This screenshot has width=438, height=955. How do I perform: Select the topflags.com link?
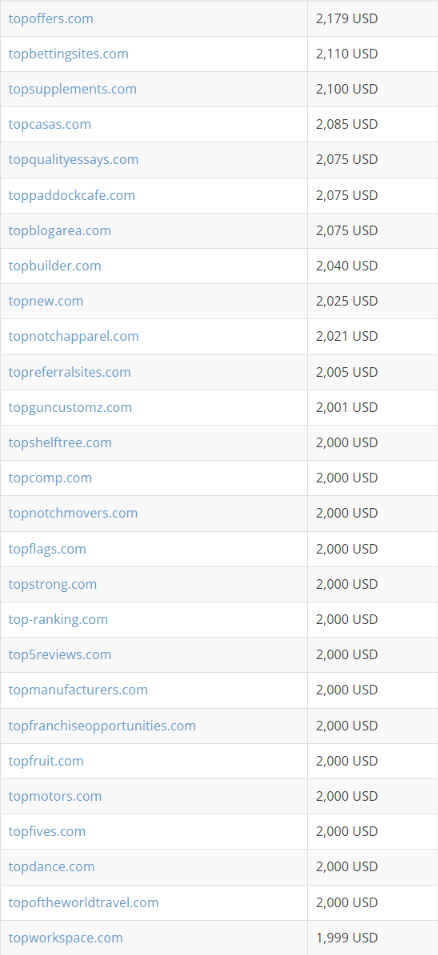tap(47, 549)
